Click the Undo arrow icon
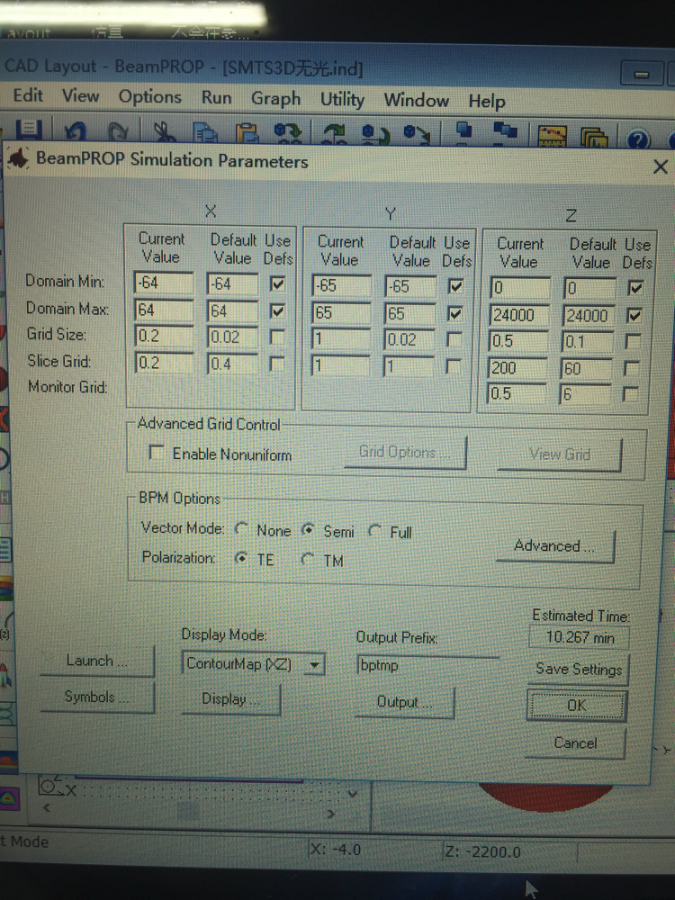The width and height of the screenshot is (675, 900). coord(75,131)
